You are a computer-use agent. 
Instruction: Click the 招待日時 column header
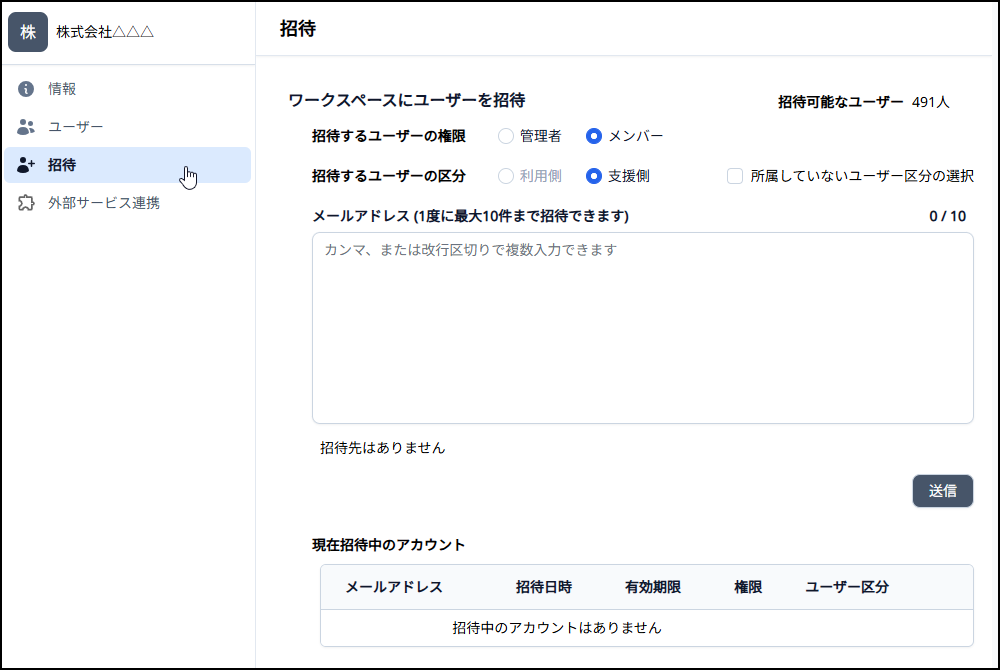pyautogui.click(x=544, y=587)
